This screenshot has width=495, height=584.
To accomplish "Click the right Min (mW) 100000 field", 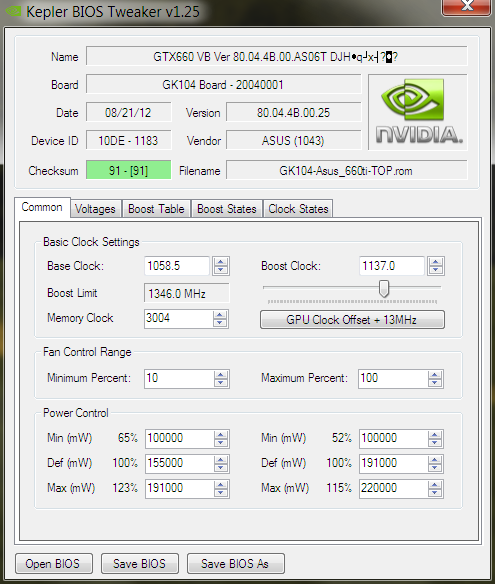I will (393, 438).
